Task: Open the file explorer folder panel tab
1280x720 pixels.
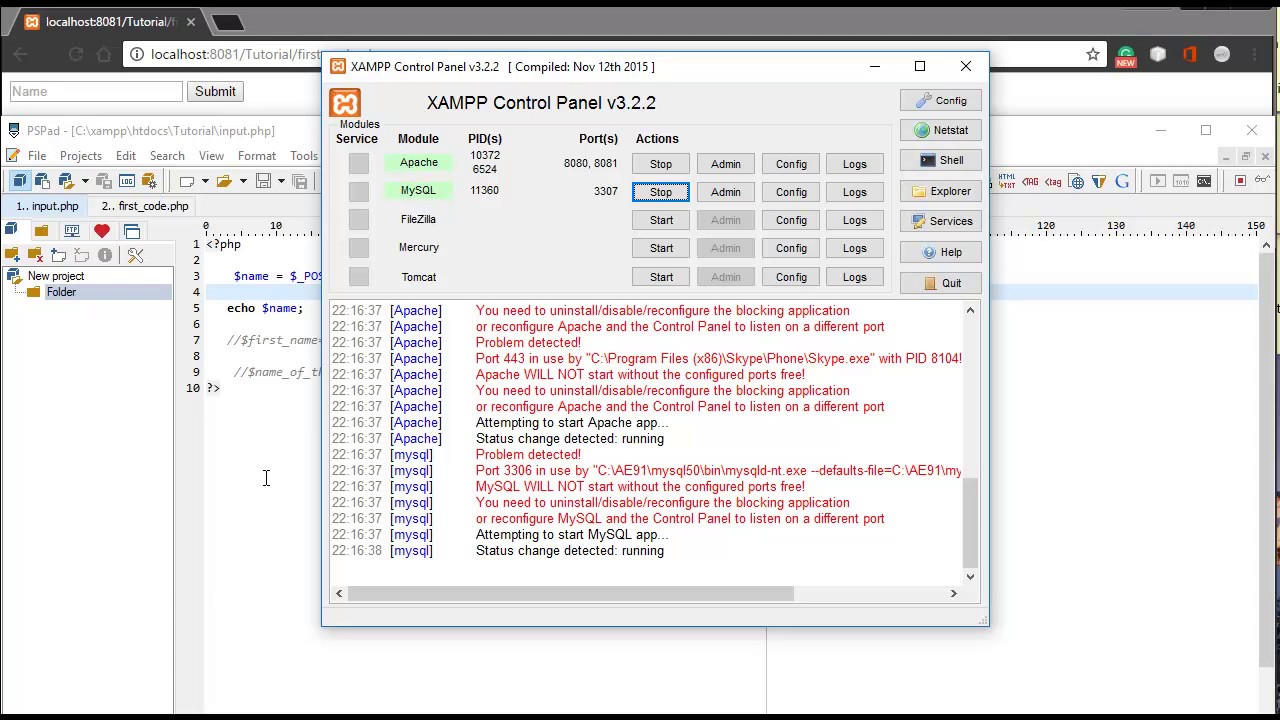Action: tap(41, 231)
